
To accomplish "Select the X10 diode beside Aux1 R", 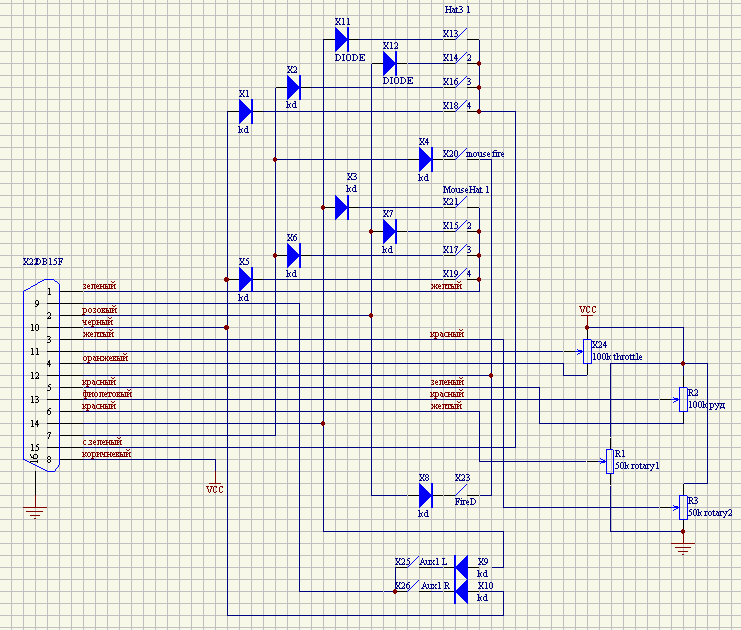I will click(x=461, y=591).
